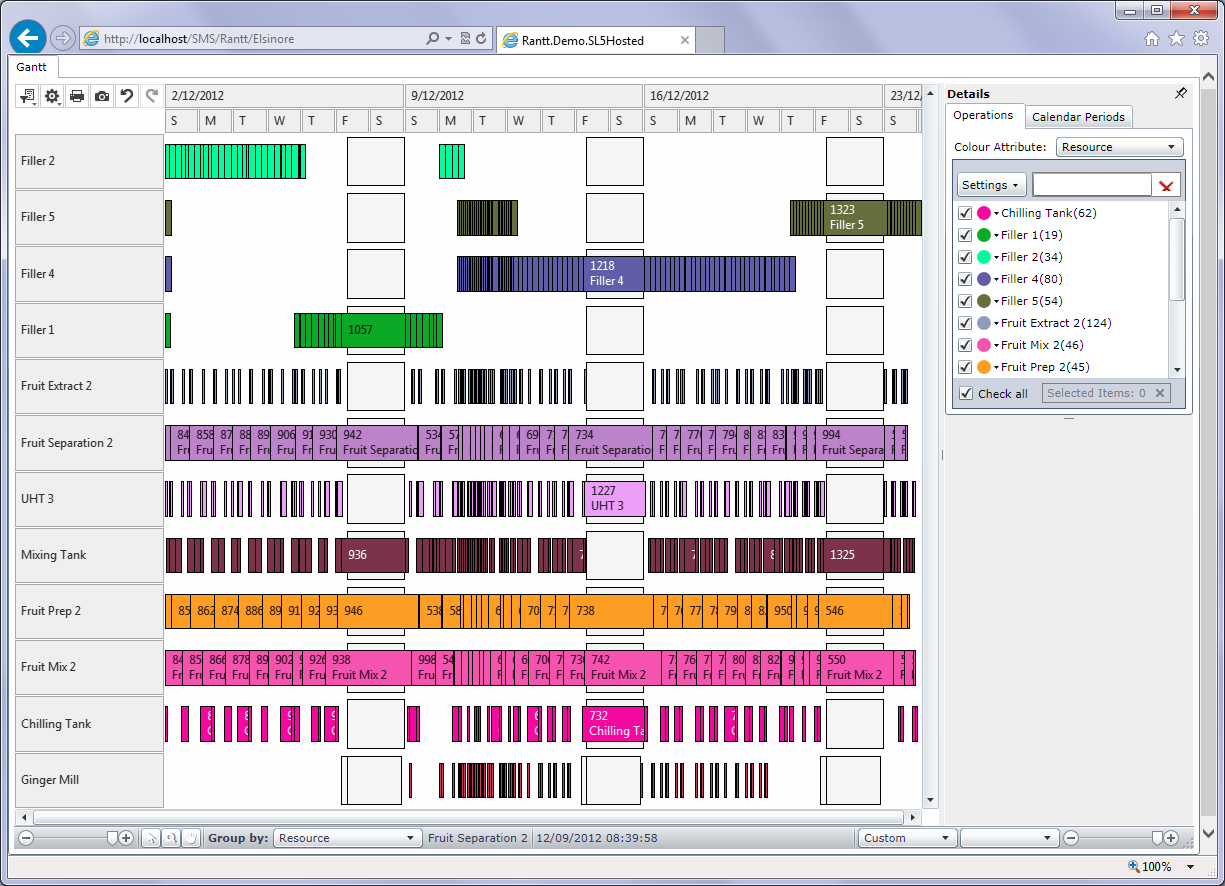Open the Colour Attribute dropdown

click(x=1119, y=147)
